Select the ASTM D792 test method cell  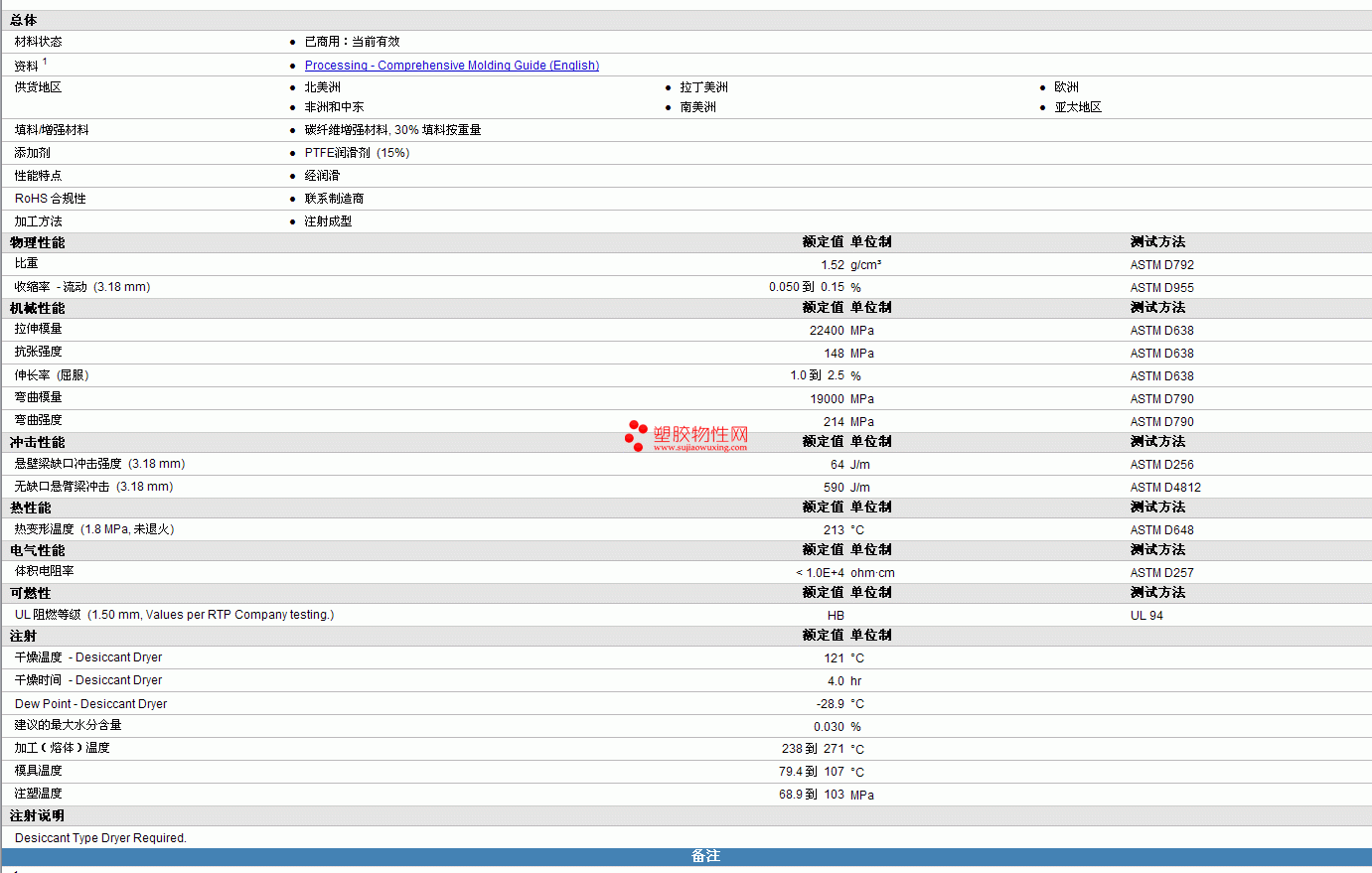[1162, 265]
